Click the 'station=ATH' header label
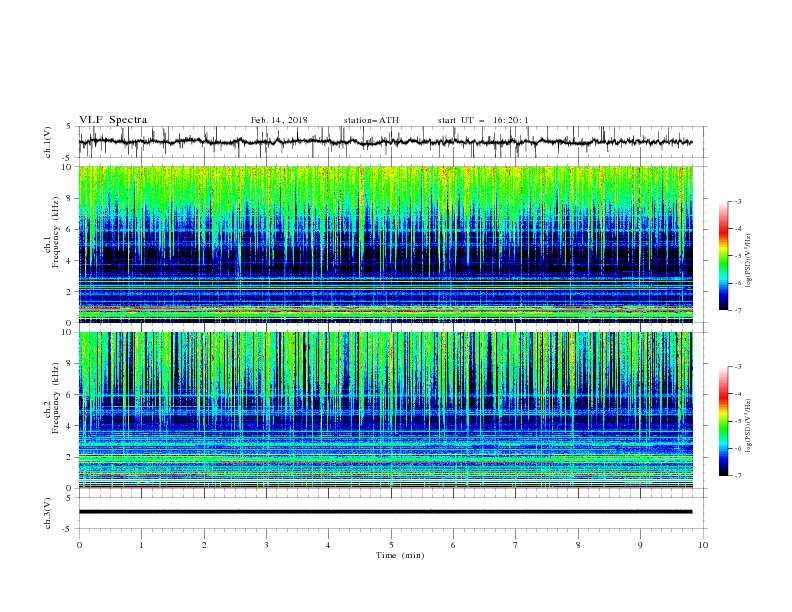Screen dimensions: 792x612 pyautogui.click(x=371, y=120)
